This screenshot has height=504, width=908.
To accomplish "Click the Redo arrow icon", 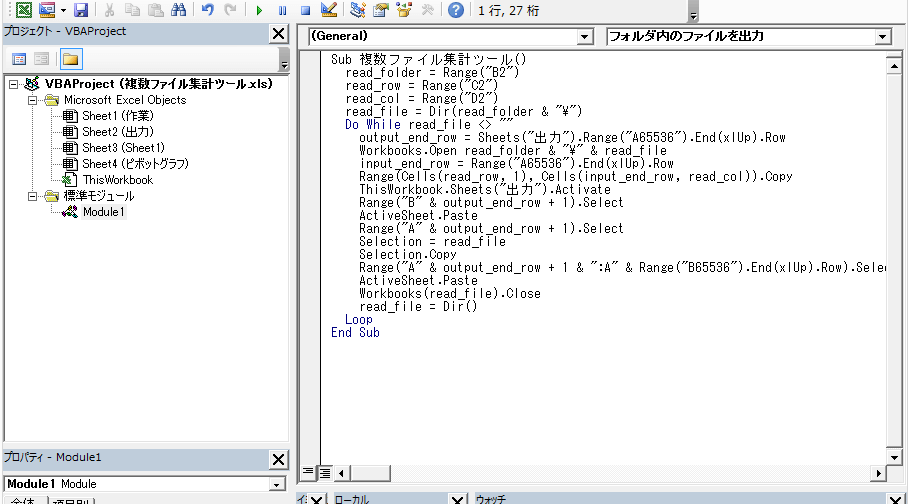I will 230,10.
